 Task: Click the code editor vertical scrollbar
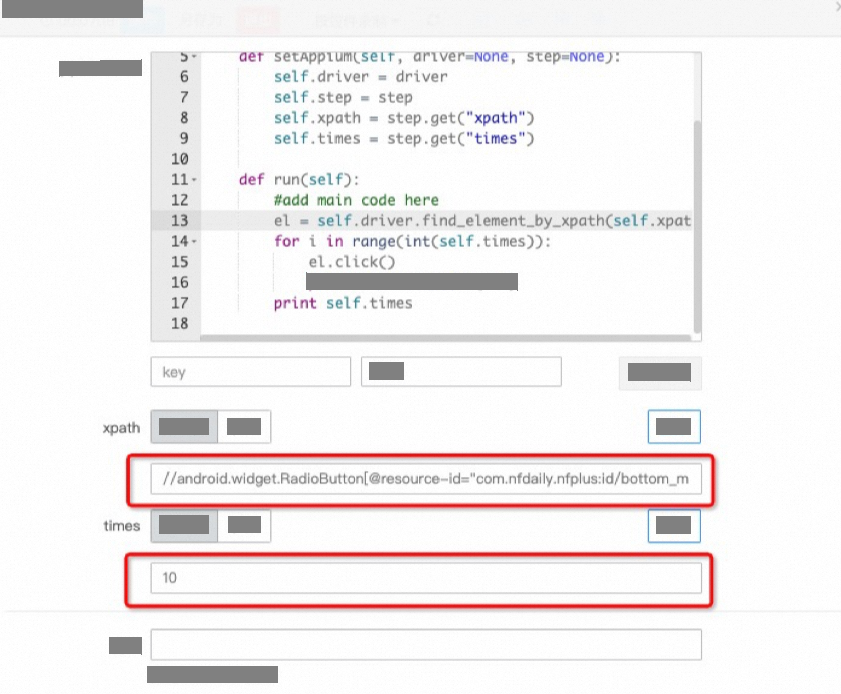pyautogui.click(x=697, y=225)
